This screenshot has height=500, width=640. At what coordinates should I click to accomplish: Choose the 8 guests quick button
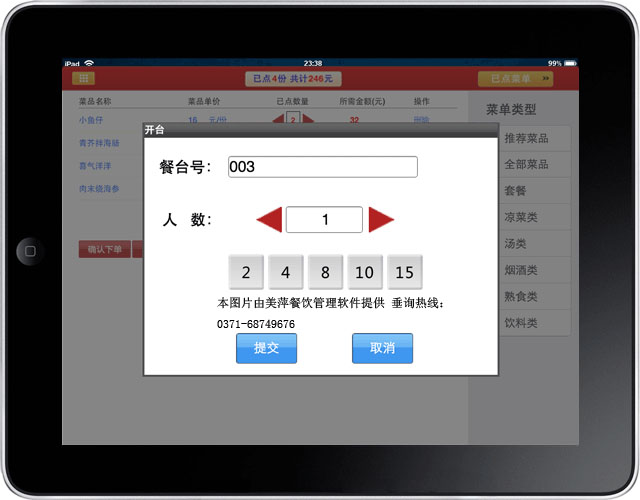(325, 272)
